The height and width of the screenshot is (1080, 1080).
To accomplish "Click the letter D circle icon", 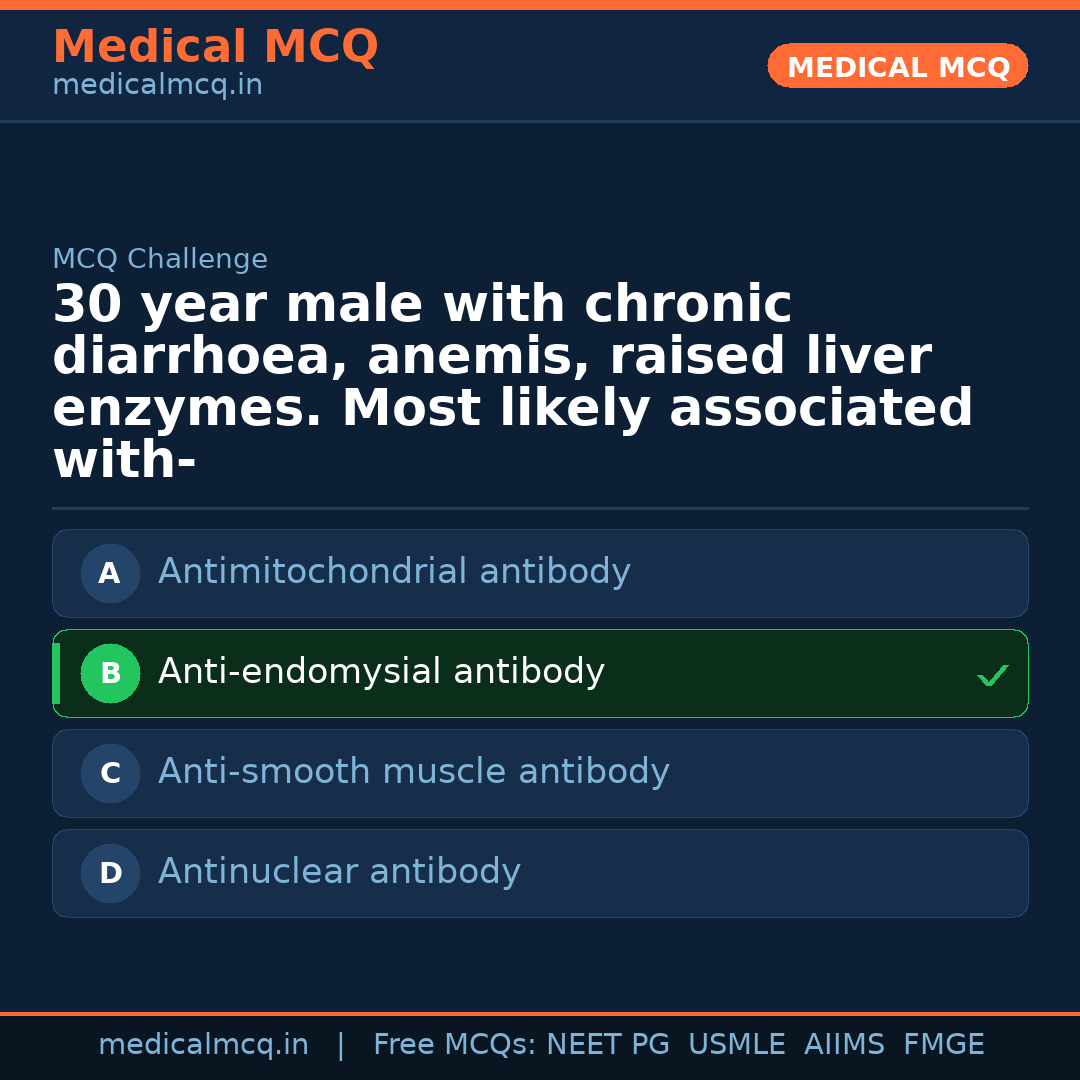I will (x=110, y=874).
